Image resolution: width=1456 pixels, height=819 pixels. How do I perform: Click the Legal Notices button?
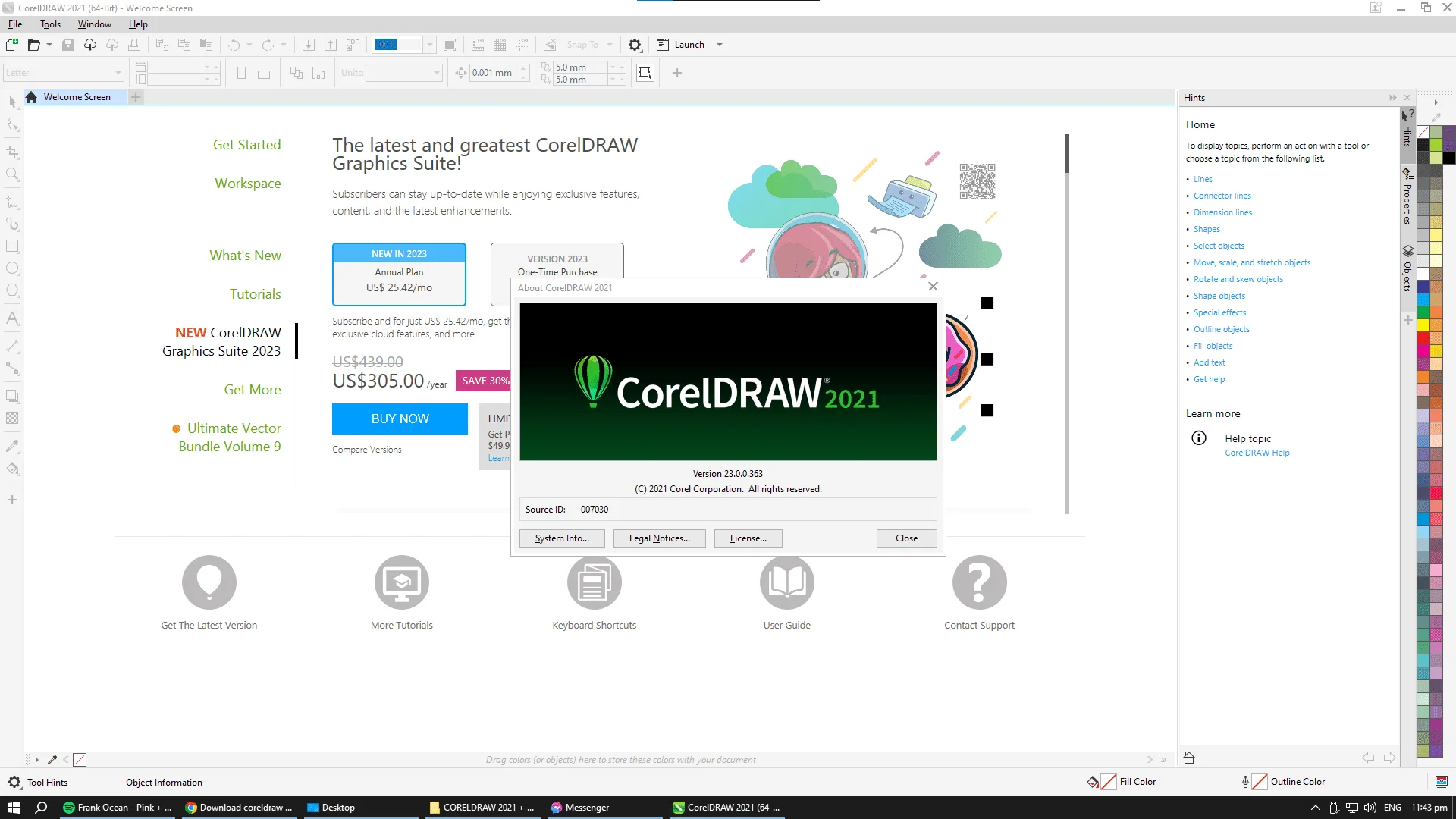(660, 538)
